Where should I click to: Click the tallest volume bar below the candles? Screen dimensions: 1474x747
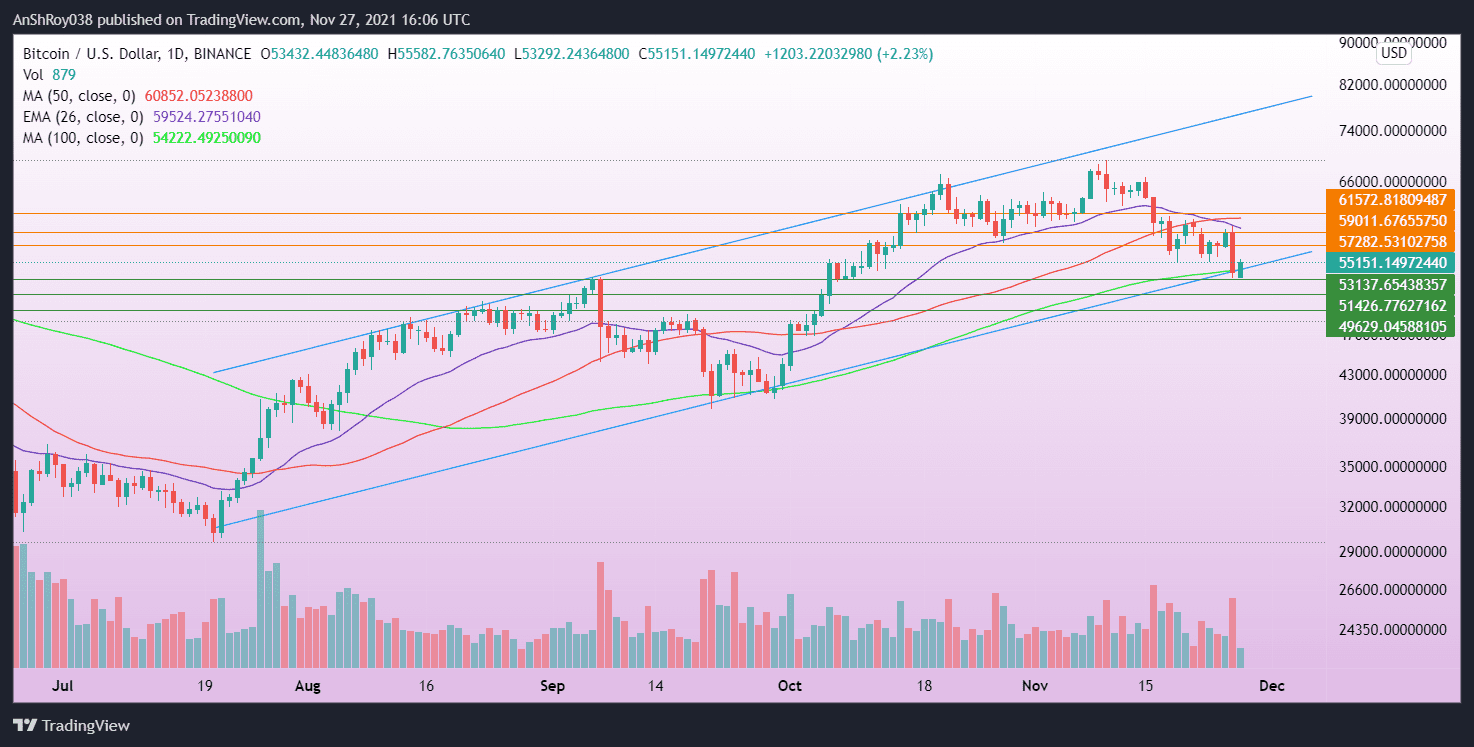[262, 590]
